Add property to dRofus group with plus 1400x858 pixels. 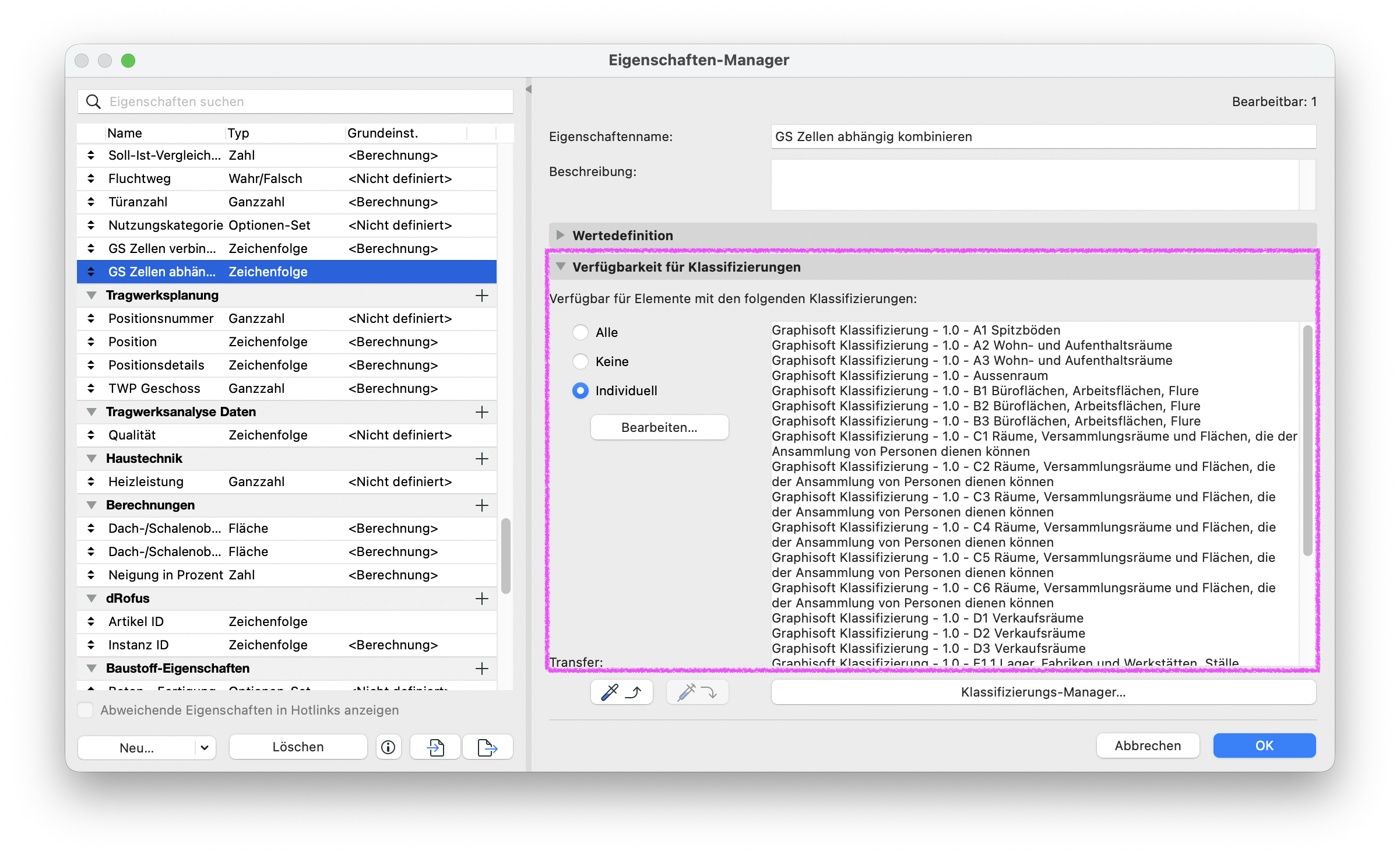pos(481,599)
